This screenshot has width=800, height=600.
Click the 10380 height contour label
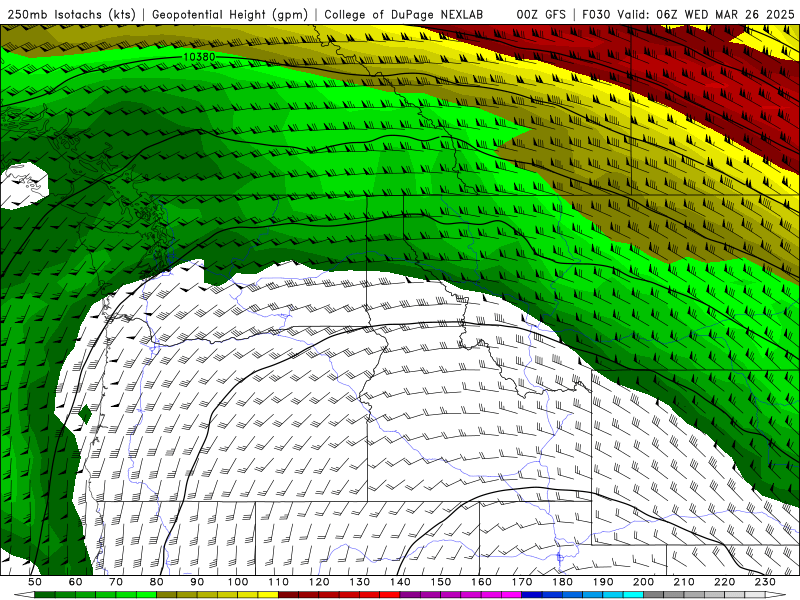(199, 57)
